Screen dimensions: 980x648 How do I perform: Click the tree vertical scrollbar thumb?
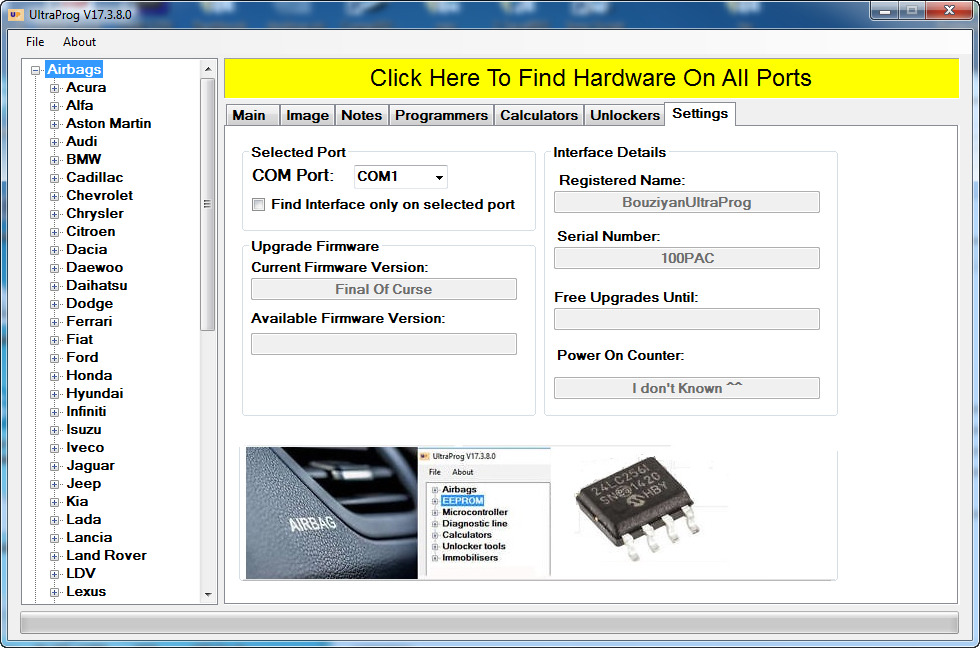click(208, 204)
